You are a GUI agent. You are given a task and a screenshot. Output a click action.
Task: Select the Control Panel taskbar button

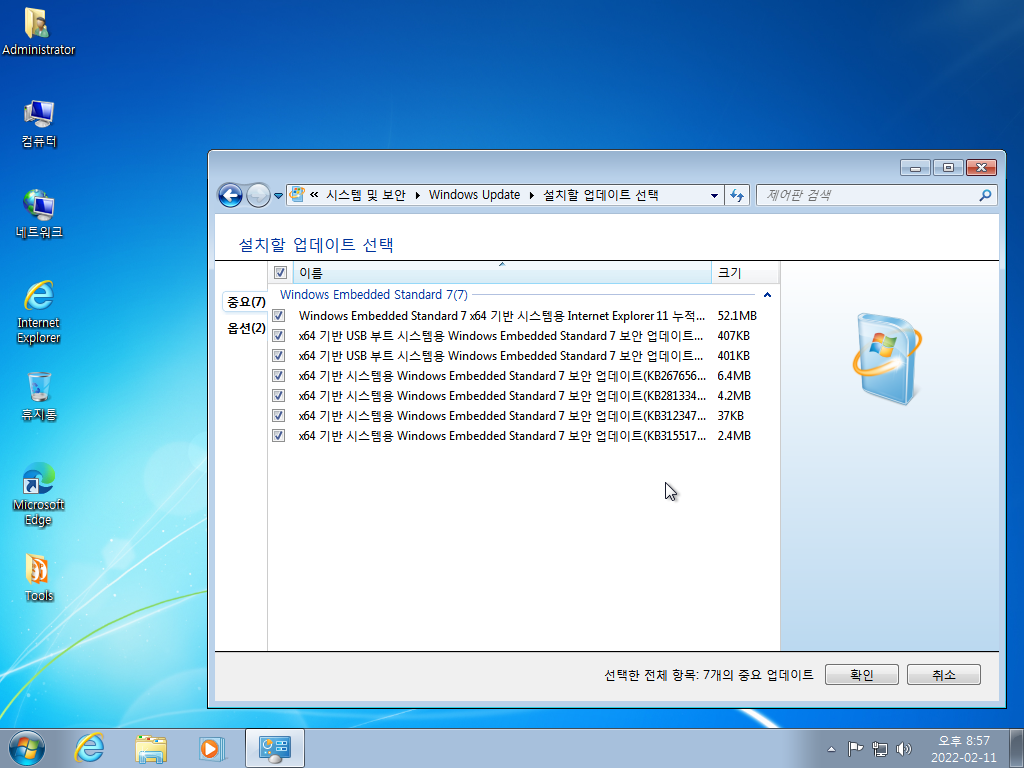click(x=275, y=748)
